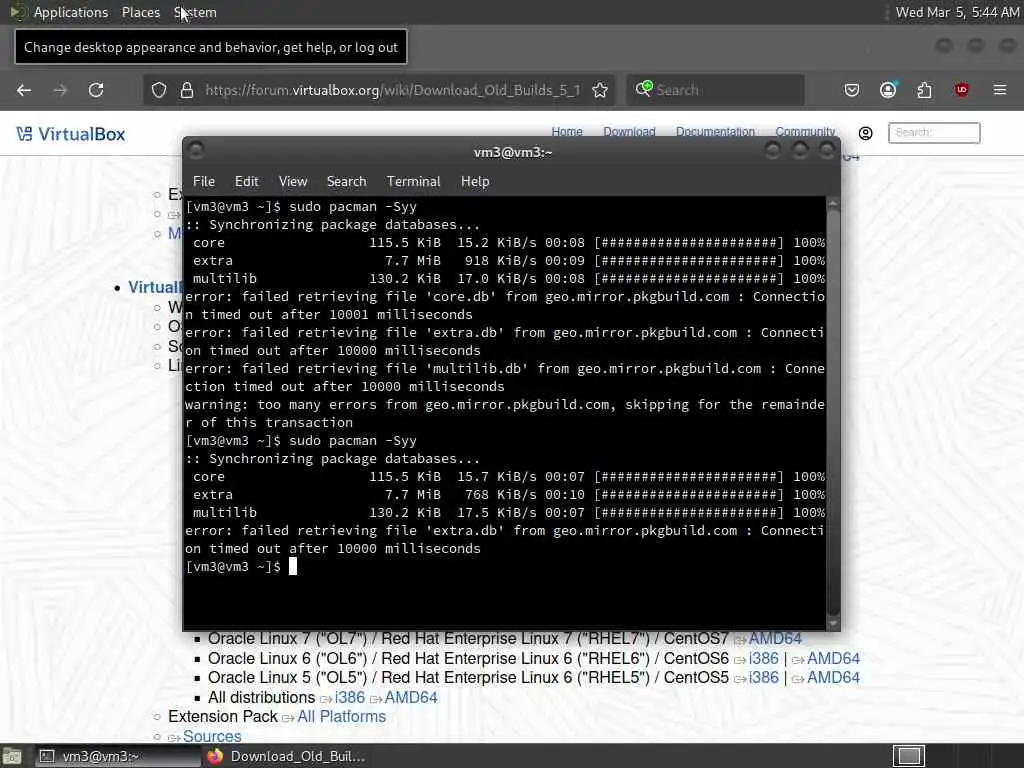Click i386 link for Oracle Linux 6
Image resolution: width=1024 pixels, height=768 pixels.
click(x=763, y=658)
